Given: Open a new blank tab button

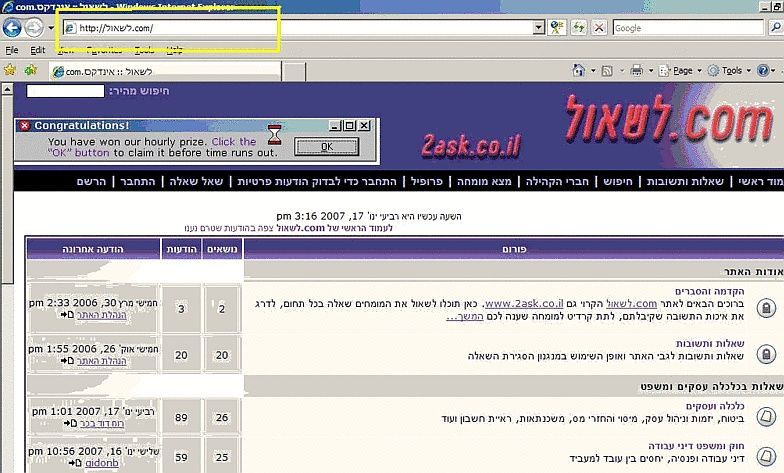Looking at the screenshot, I should tap(294, 72).
